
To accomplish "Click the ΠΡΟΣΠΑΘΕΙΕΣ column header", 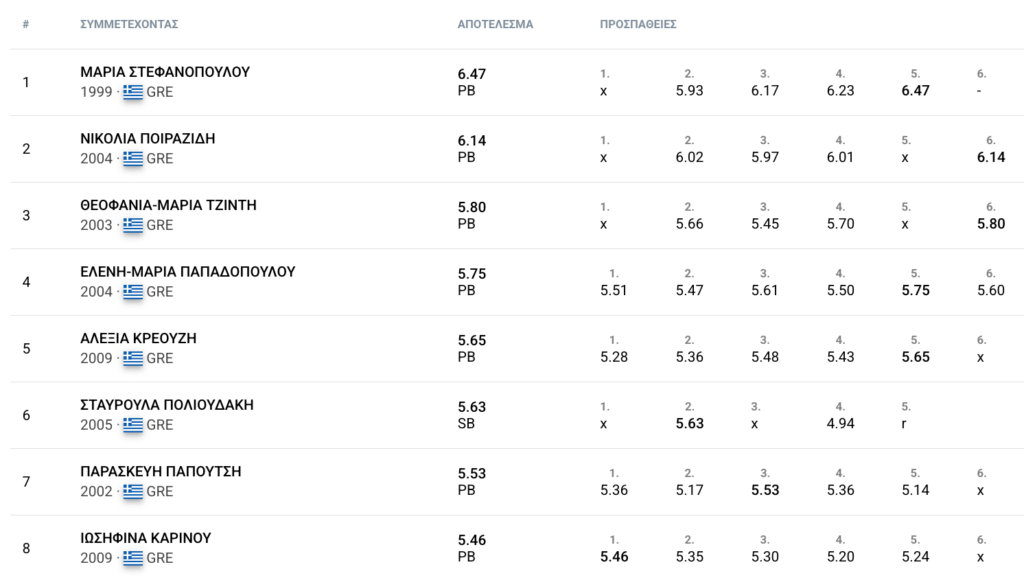I will (638, 24).
